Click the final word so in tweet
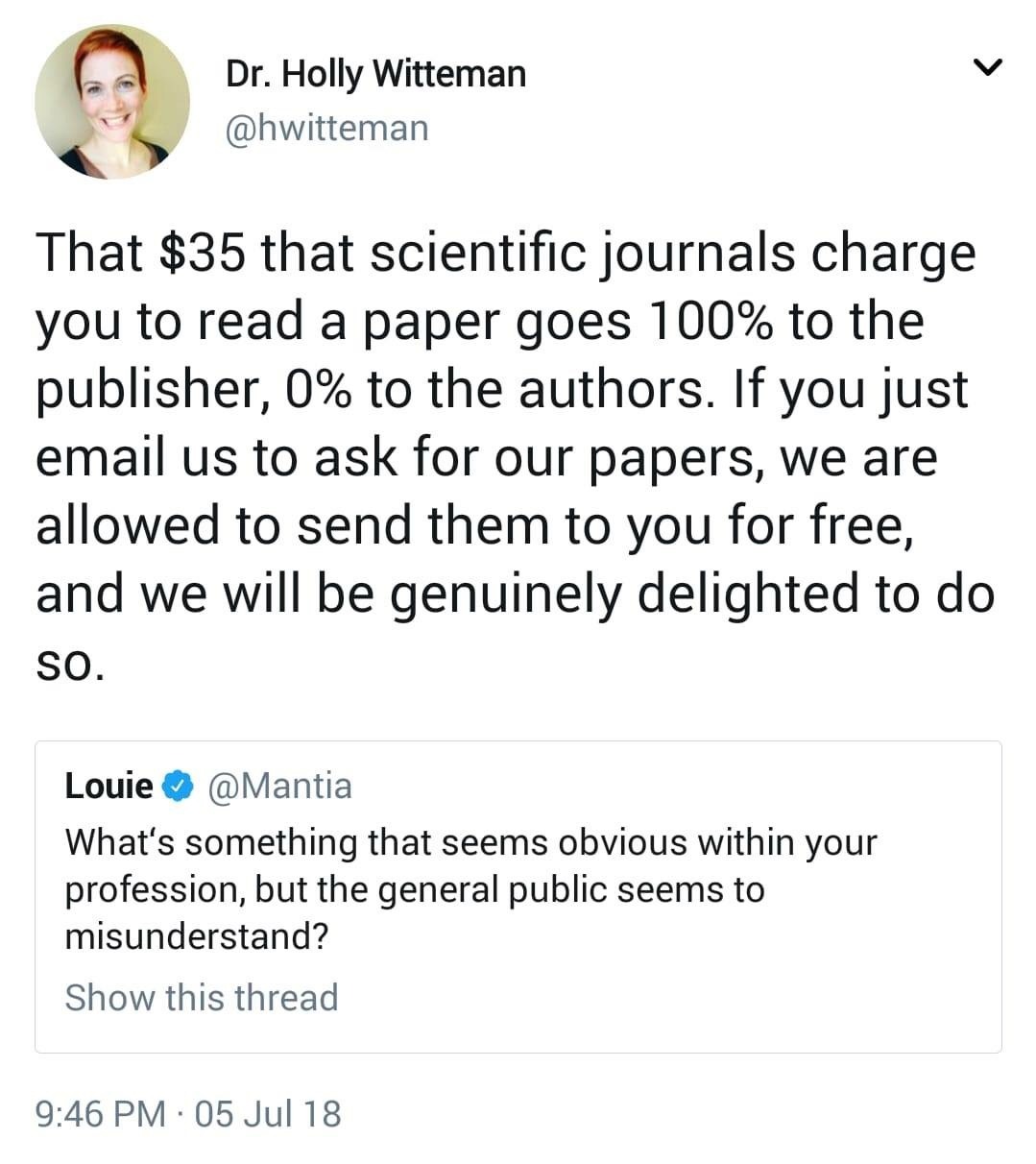1036x1164 pixels. [x=66, y=663]
